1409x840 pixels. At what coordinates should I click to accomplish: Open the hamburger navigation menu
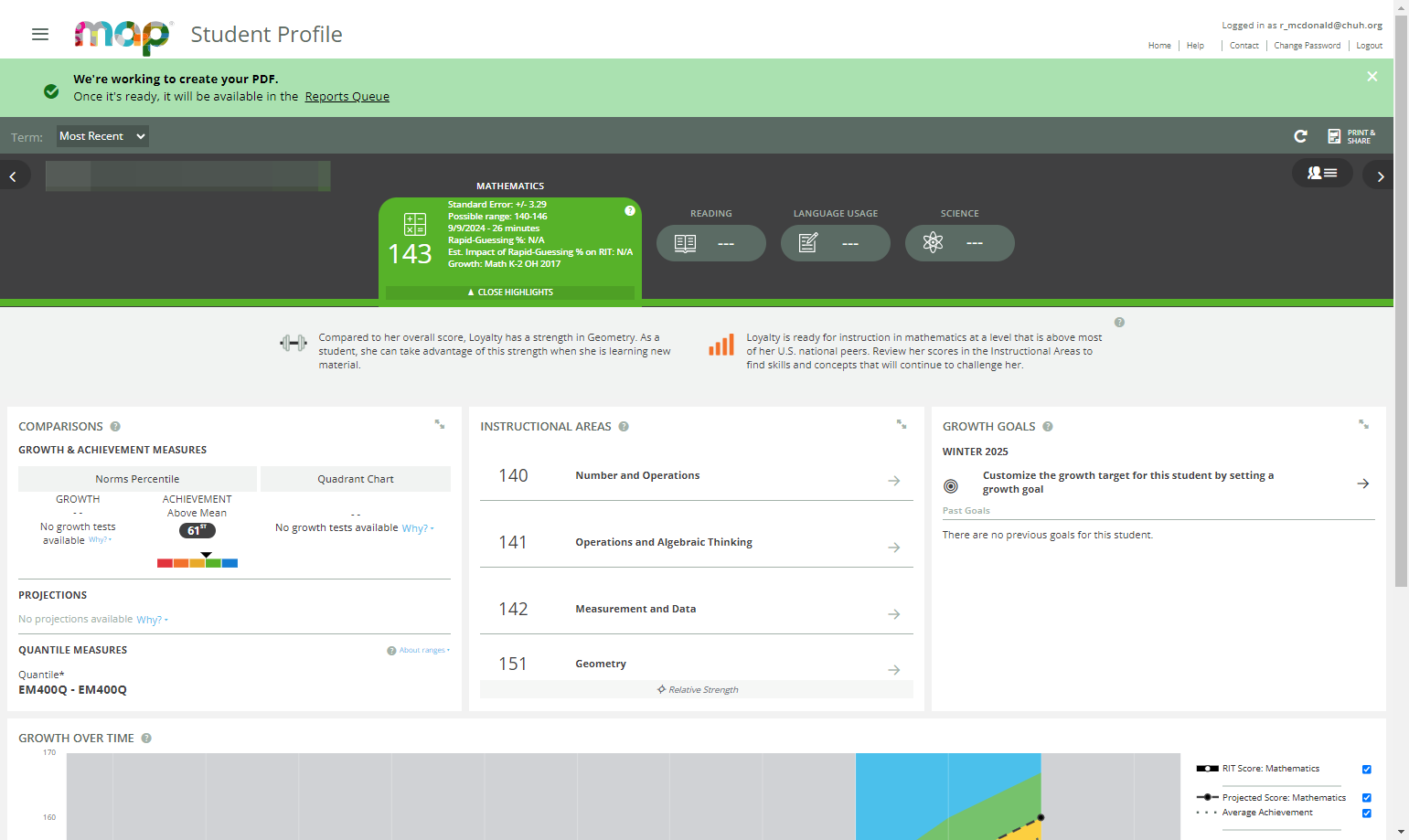point(39,34)
